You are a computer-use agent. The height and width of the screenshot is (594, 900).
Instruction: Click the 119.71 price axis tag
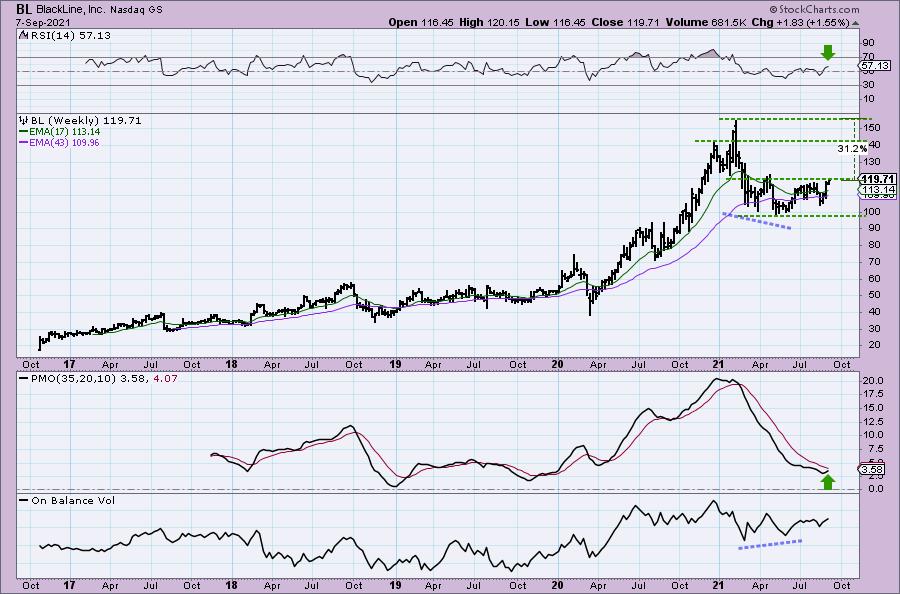tap(878, 179)
